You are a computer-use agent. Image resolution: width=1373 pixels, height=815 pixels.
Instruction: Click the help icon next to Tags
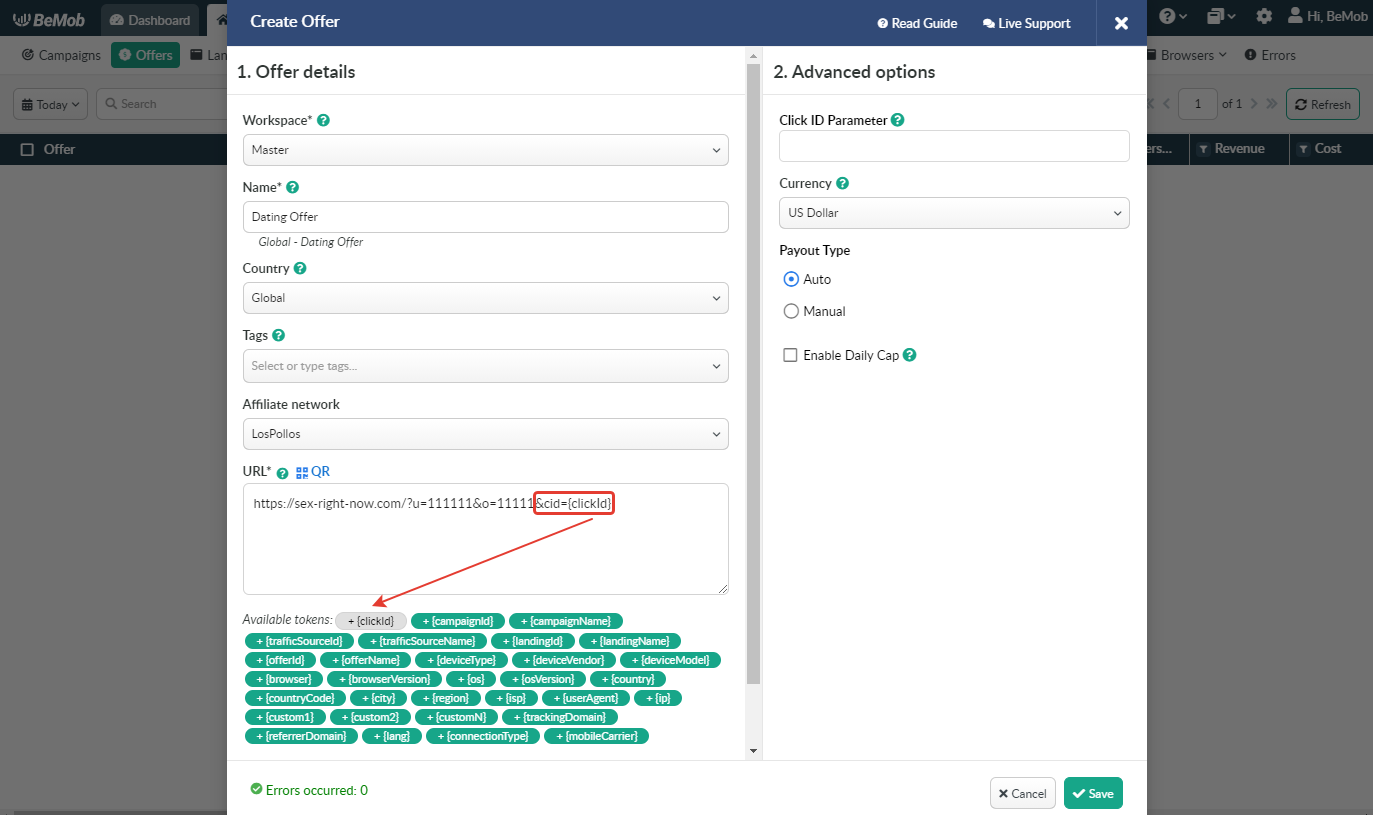279,336
